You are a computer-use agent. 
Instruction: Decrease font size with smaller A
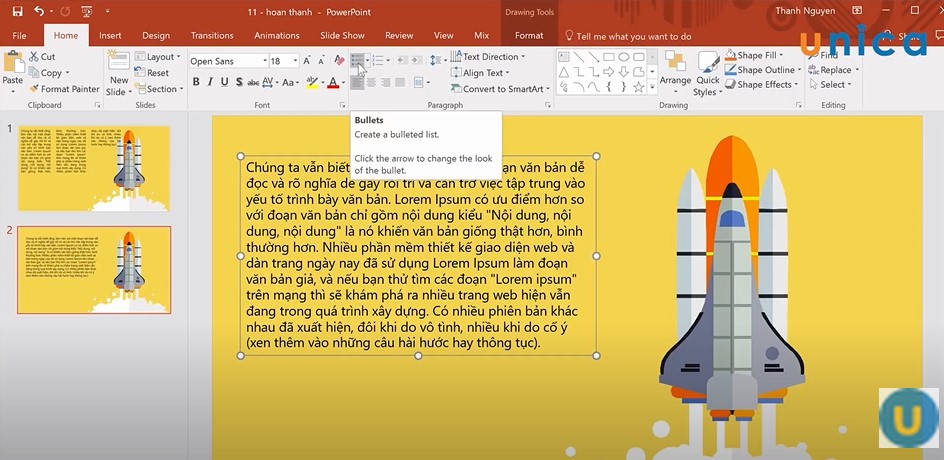point(322,61)
